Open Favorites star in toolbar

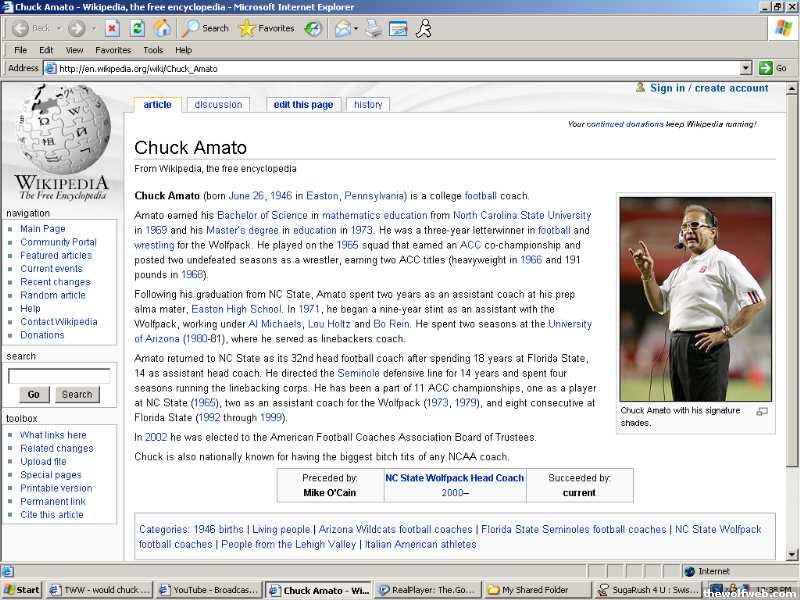(266, 28)
